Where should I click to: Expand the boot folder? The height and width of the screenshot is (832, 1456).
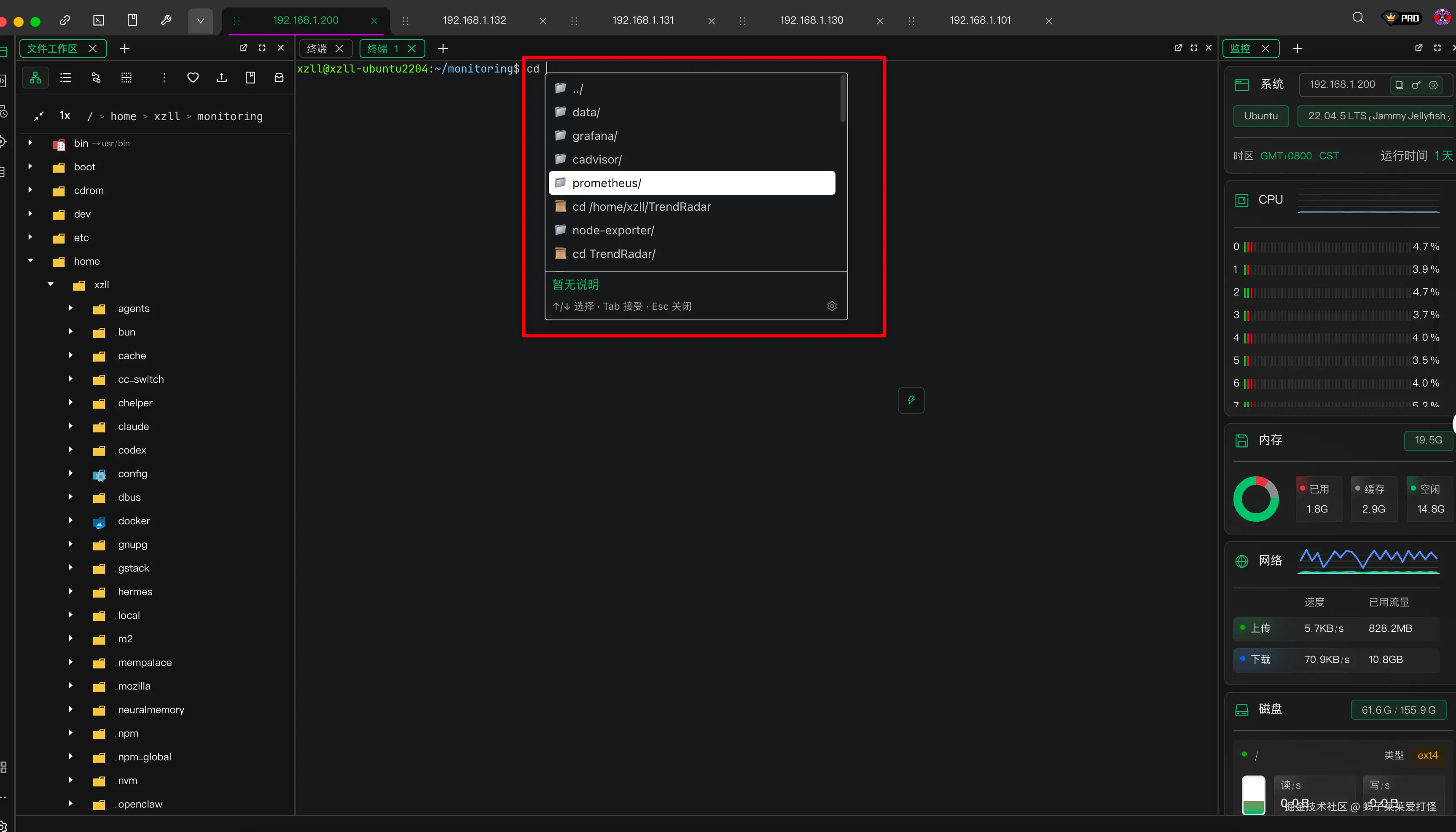click(30, 166)
